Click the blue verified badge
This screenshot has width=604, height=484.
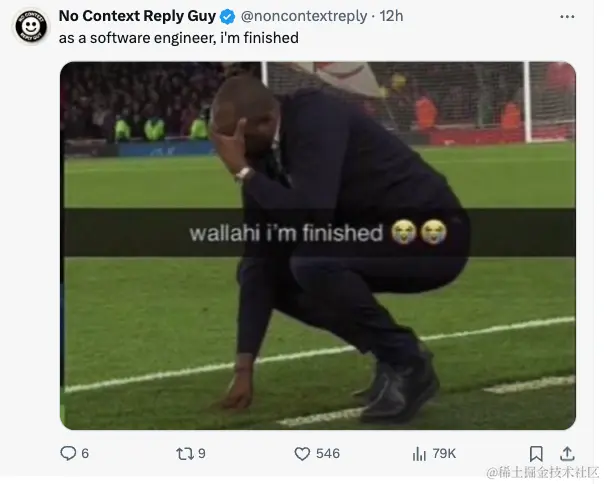pyautogui.click(x=228, y=17)
